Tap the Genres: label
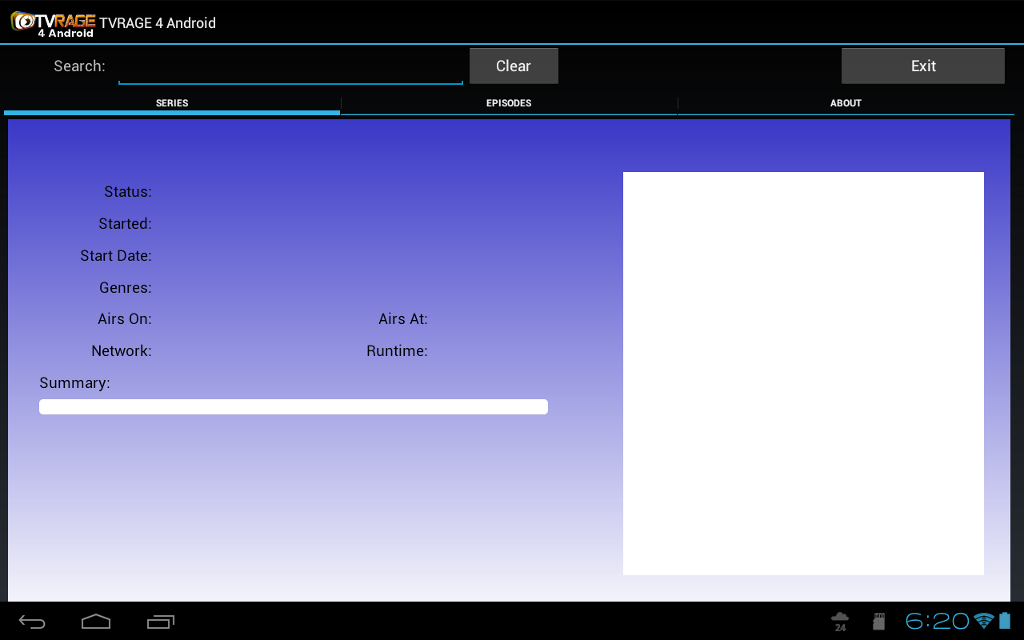Image resolution: width=1024 pixels, height=640 pixels. click(x=125, y=288)
